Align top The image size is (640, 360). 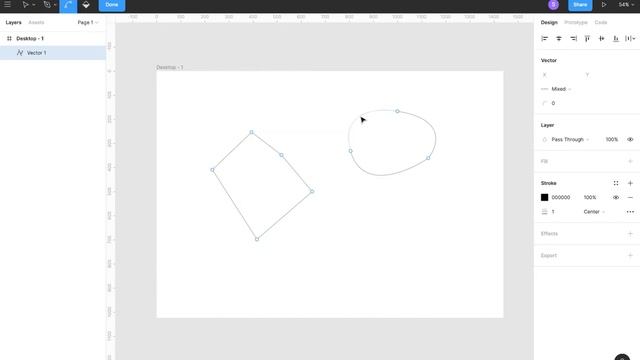(587, 38)
